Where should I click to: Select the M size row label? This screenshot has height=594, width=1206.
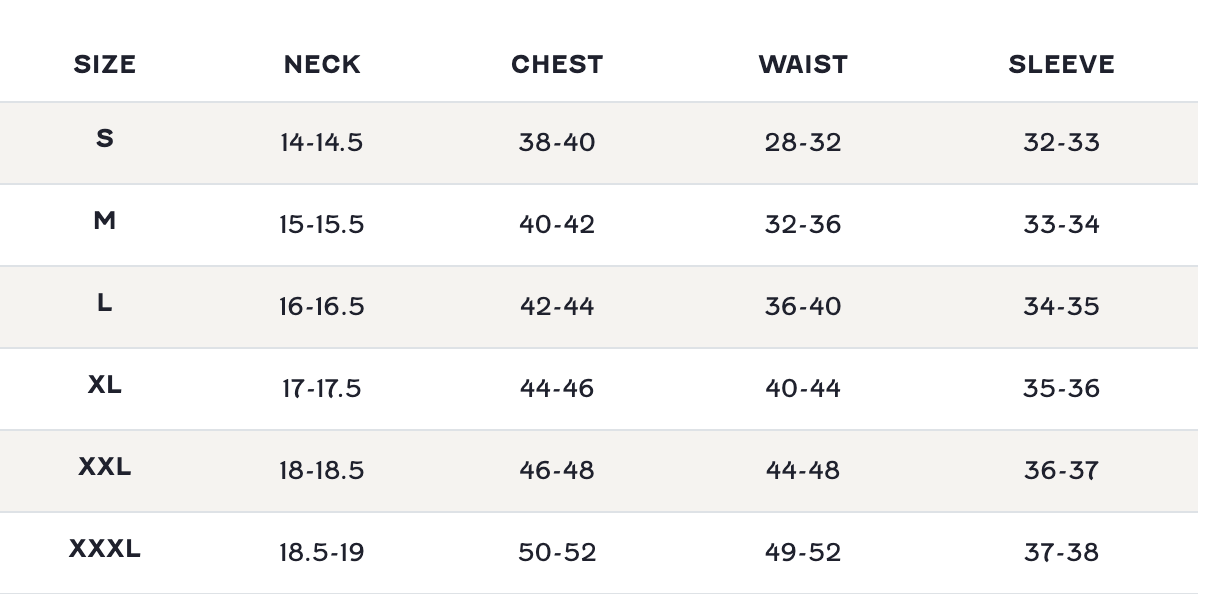click(105, 221)
